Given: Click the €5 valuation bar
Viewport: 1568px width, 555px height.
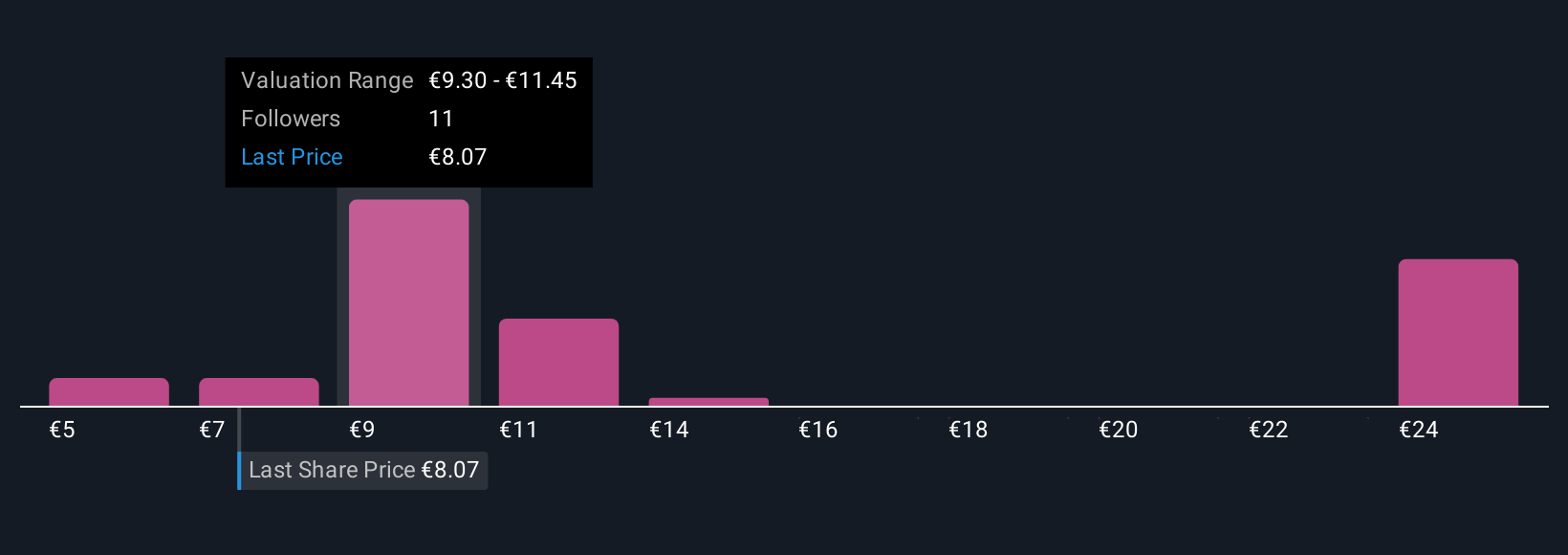Looking at the screenshot, I should pyautogui.click(x=109, y=392).
